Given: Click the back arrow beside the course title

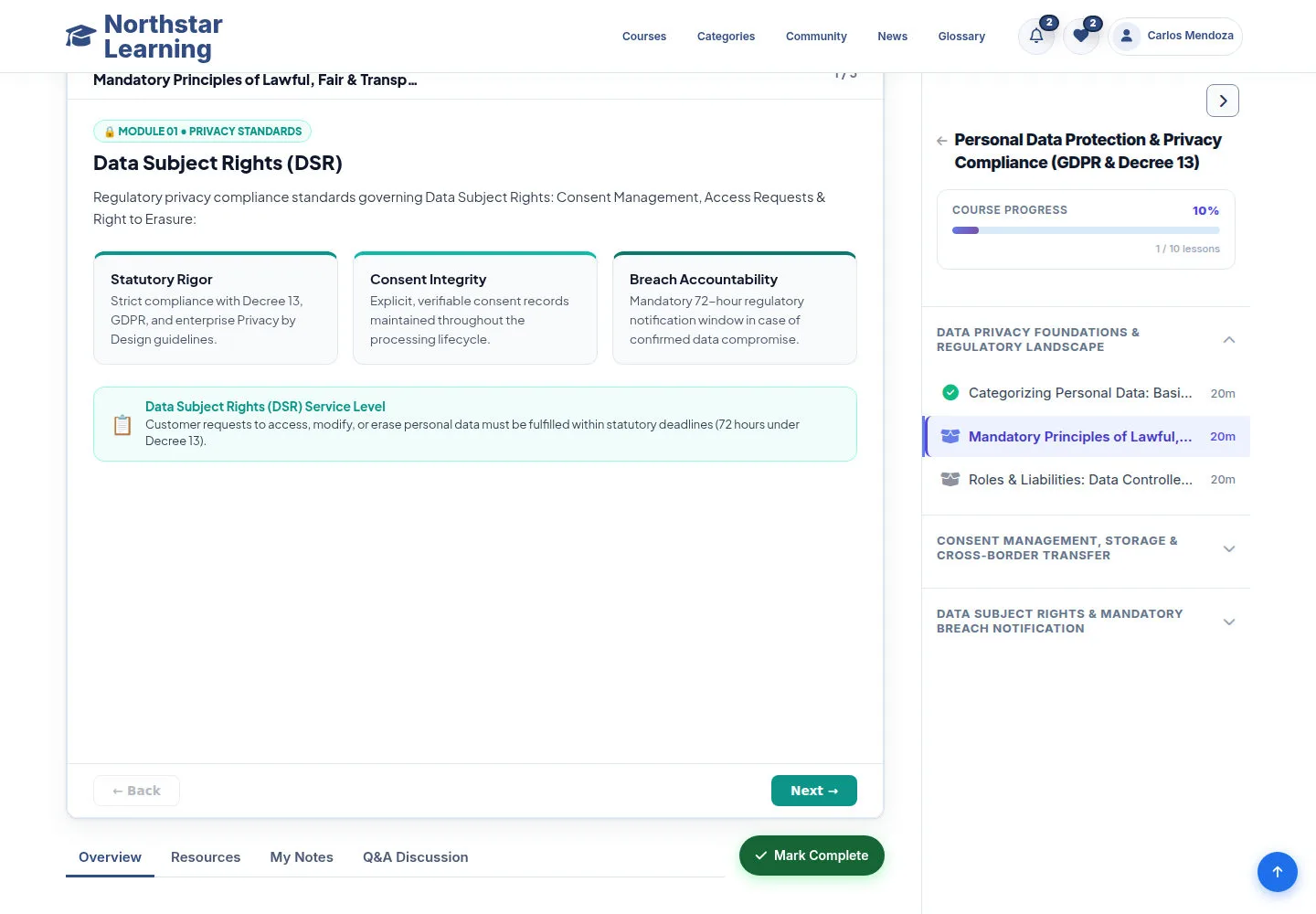Looking at the screenshot, I should tap(941, 141).
